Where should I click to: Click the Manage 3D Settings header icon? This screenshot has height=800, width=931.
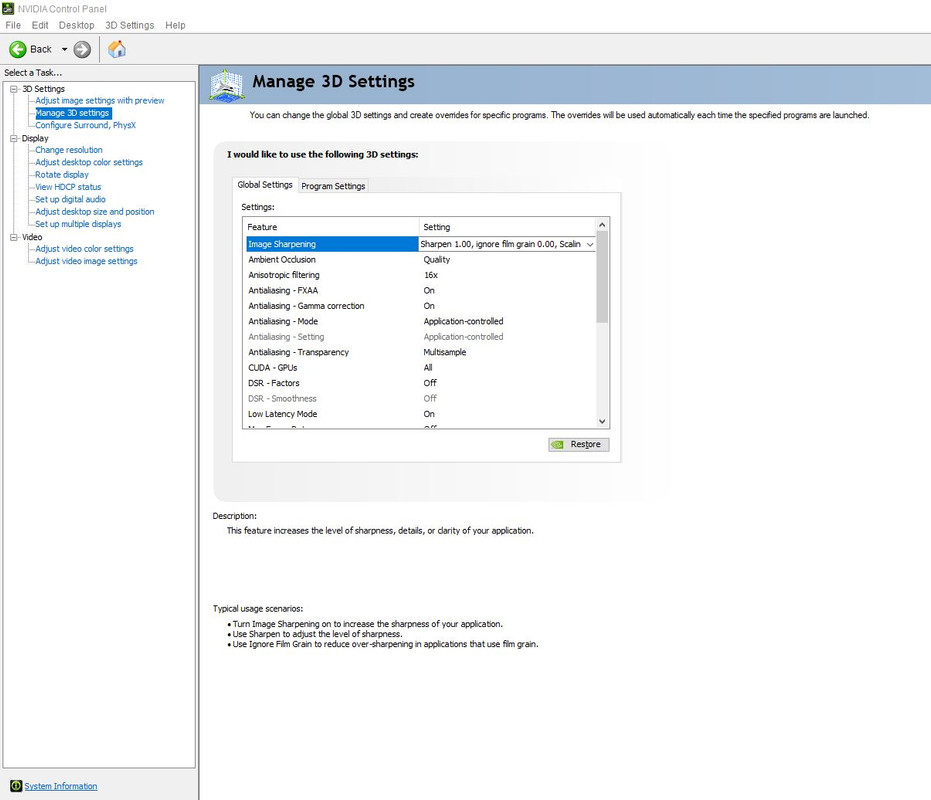pos(226,86)
